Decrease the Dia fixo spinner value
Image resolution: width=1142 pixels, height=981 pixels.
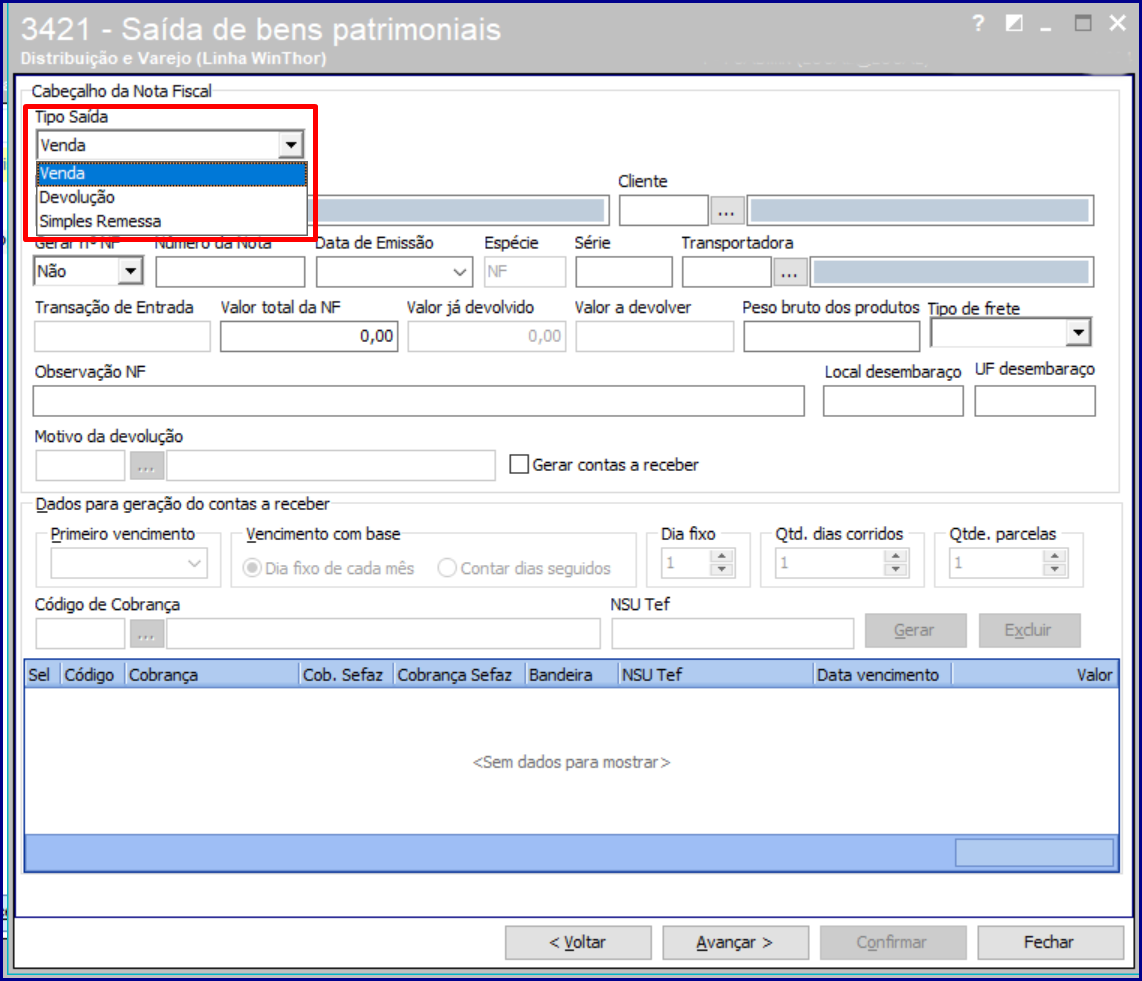[x=722, y=570]
